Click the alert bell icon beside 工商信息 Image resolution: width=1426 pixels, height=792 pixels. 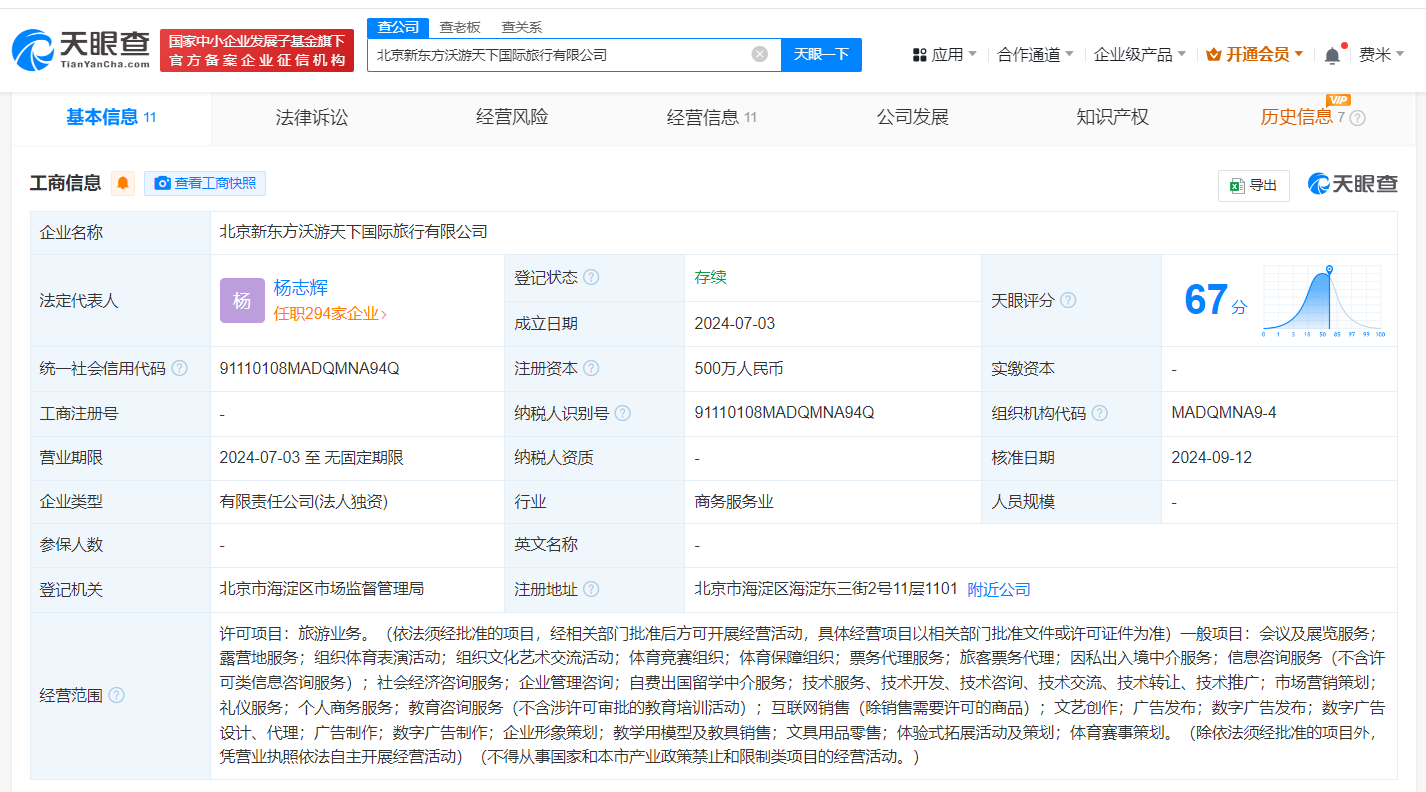pos(123,183)
